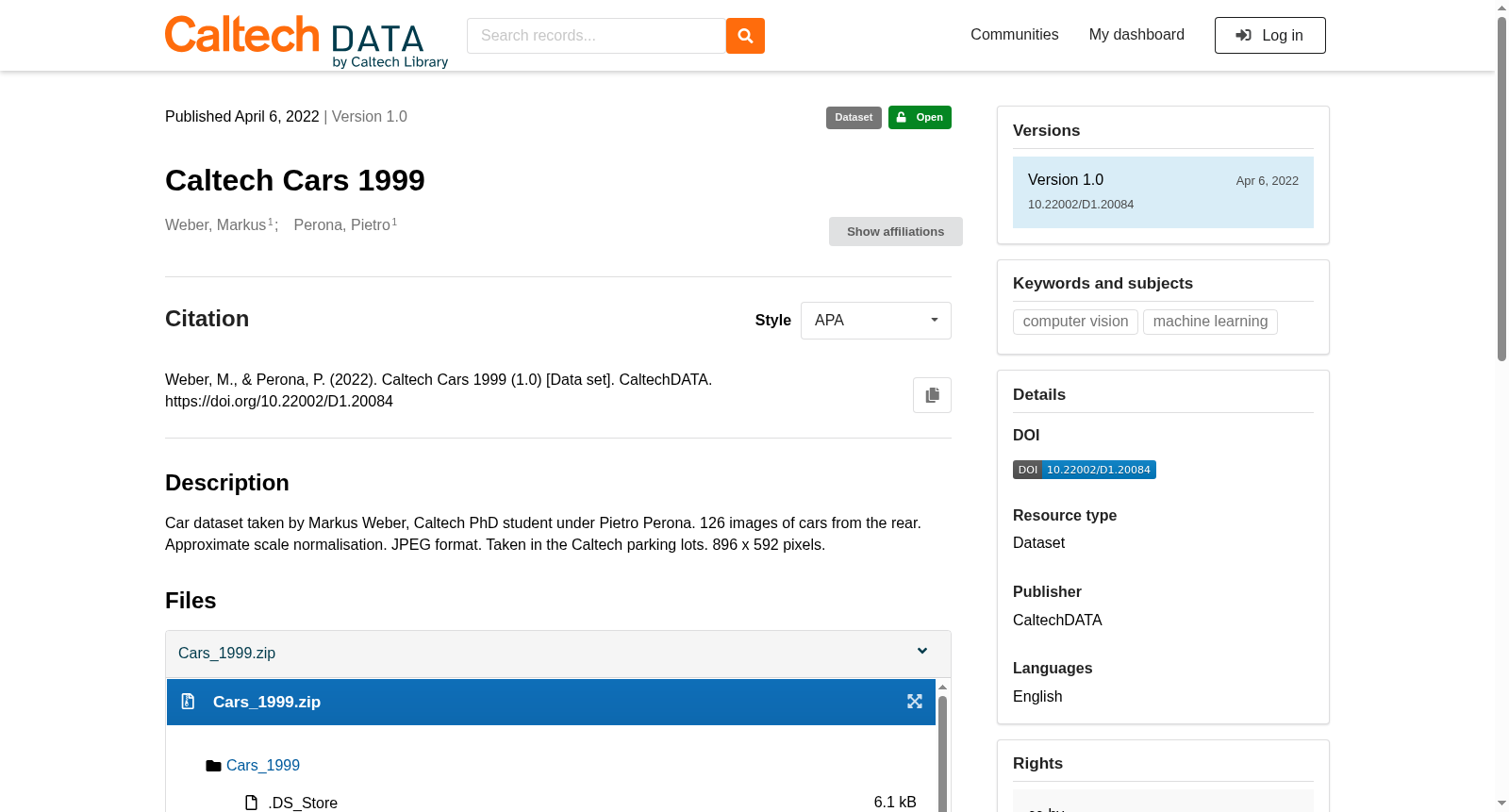
Task: Open author Weber, Markus link
Action: coord(216,225)
